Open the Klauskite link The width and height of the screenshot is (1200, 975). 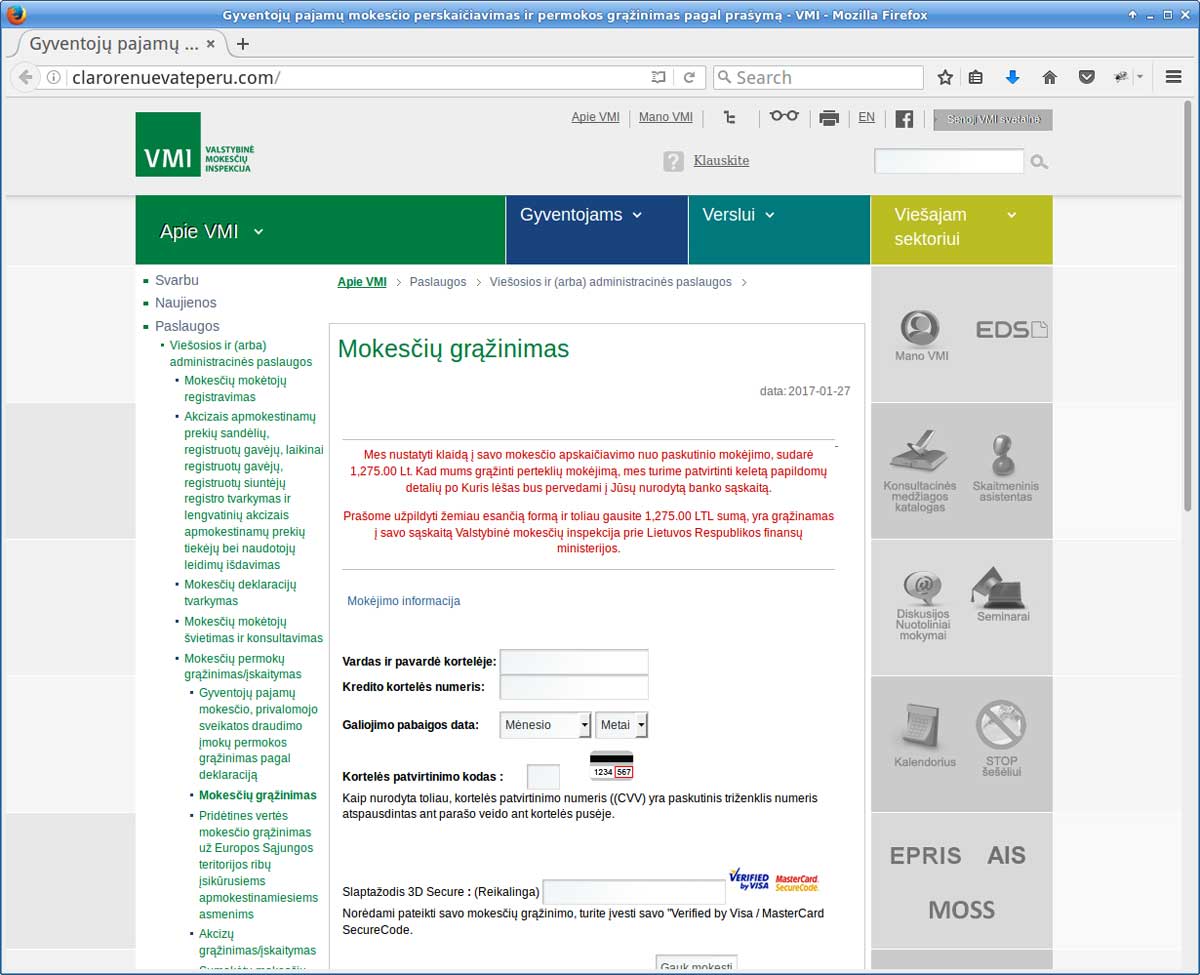pyautogui.click(x=721, y=161)
